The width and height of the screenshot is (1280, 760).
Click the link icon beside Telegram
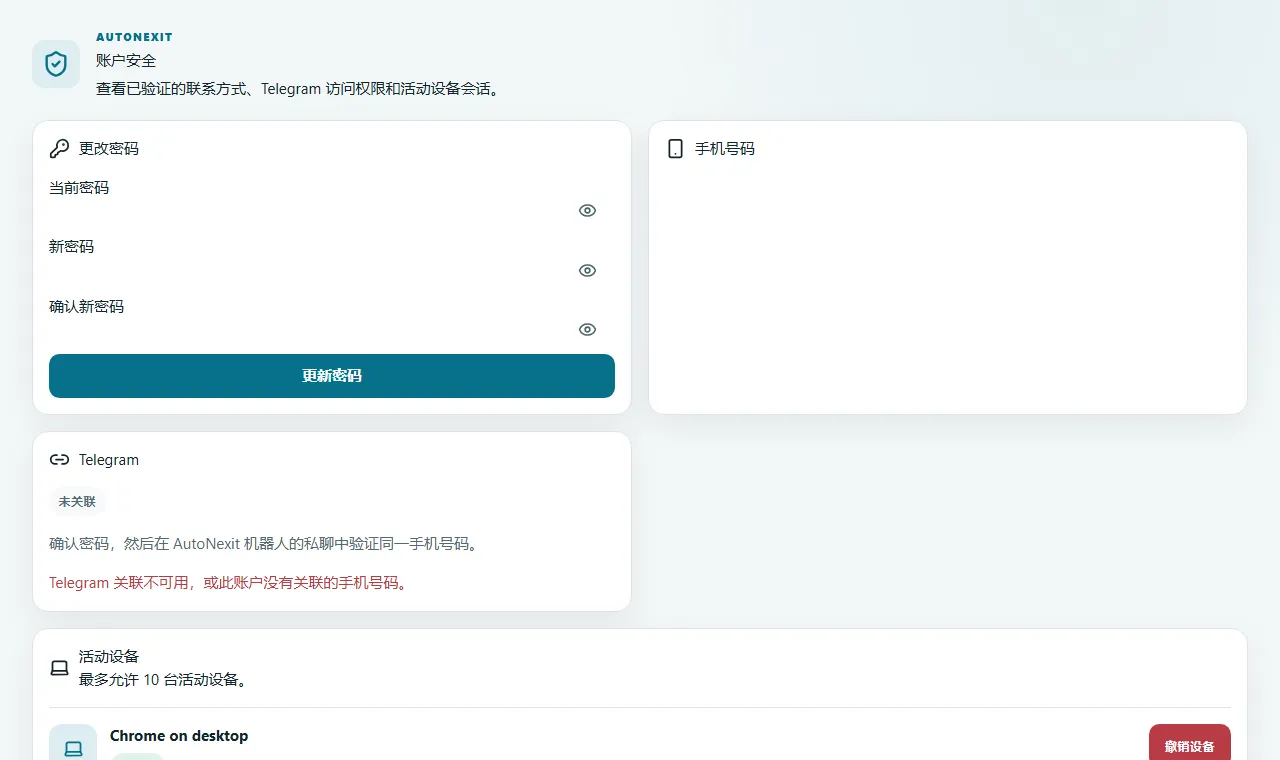click(x=59, y=460)
